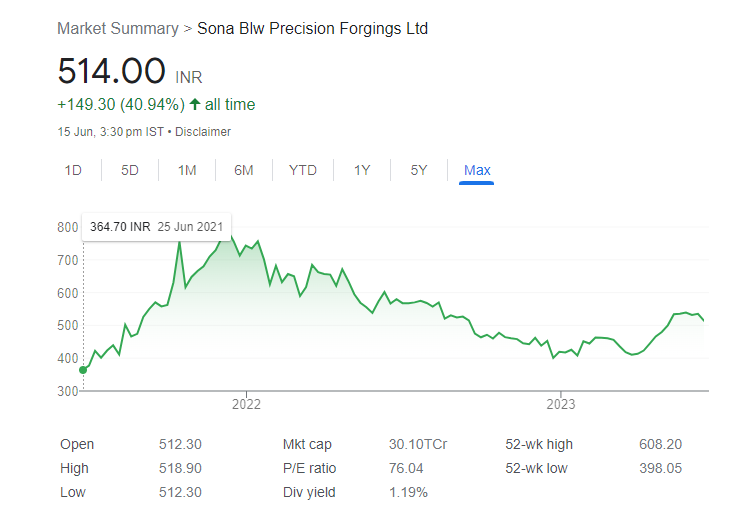
Task: Open the Market Summary breadcrumb link
Action: pyautogui.click(x=118, y=29)
